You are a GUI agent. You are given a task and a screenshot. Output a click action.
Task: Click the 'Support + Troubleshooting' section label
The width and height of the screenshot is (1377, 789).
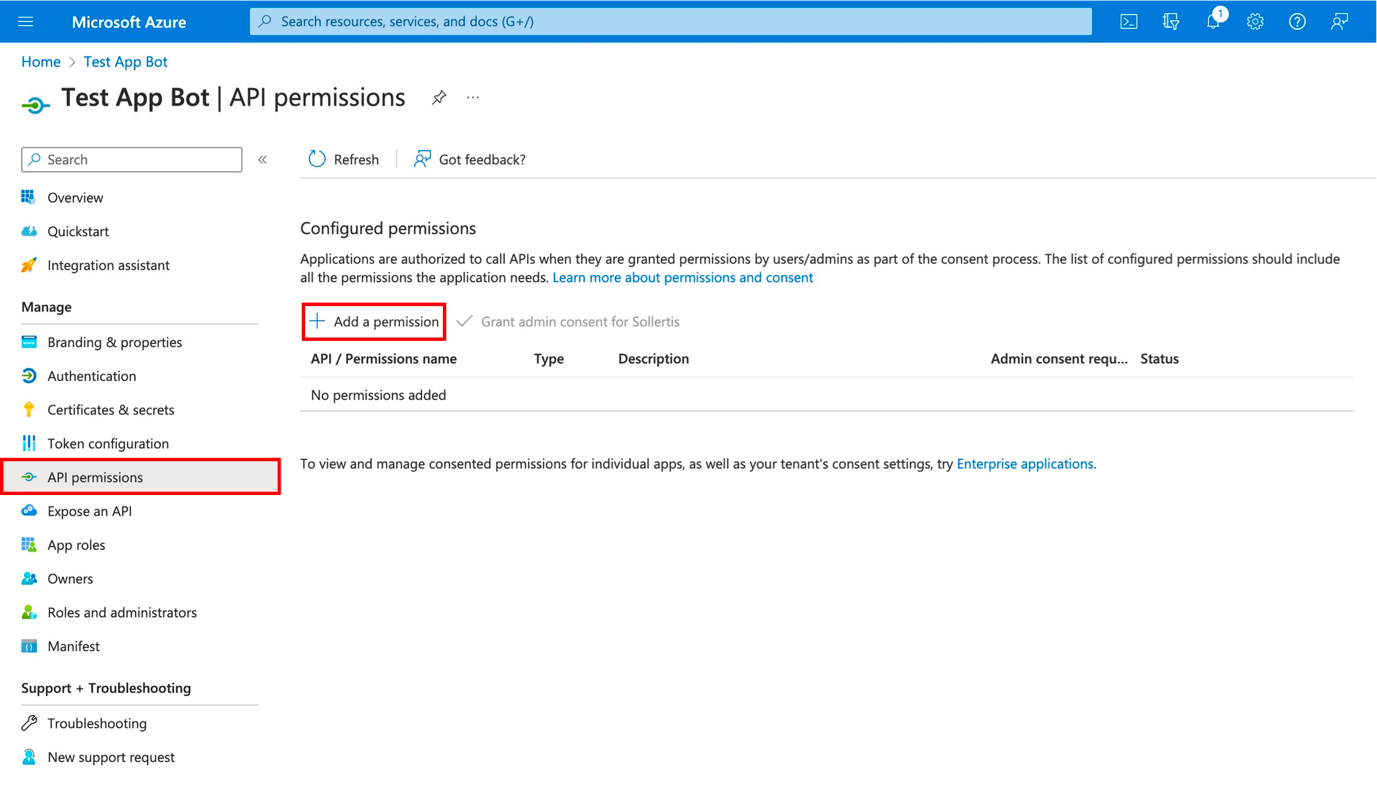106,688
